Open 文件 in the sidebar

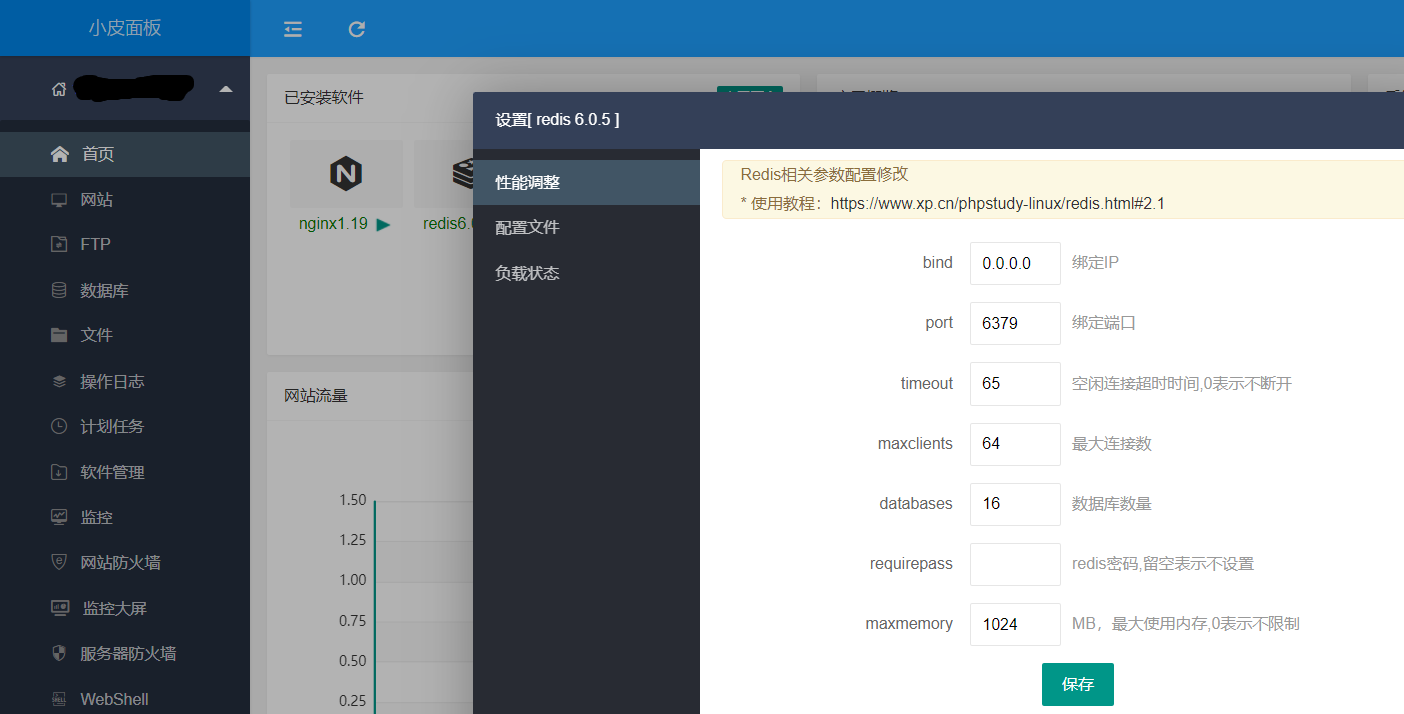click(125, 335)
